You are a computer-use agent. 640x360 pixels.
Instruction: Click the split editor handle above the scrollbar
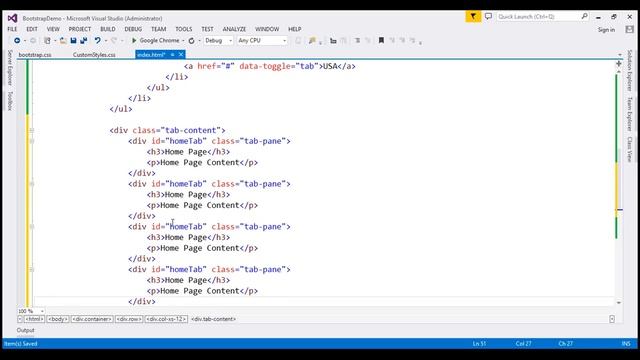619,64
